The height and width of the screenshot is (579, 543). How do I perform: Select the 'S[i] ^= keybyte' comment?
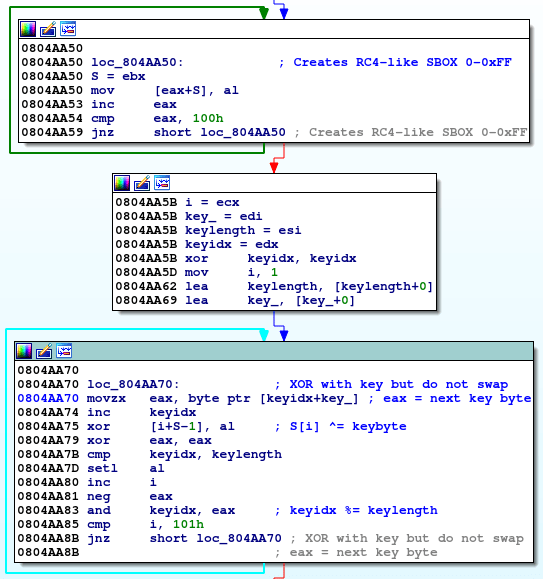coord(341,426)
